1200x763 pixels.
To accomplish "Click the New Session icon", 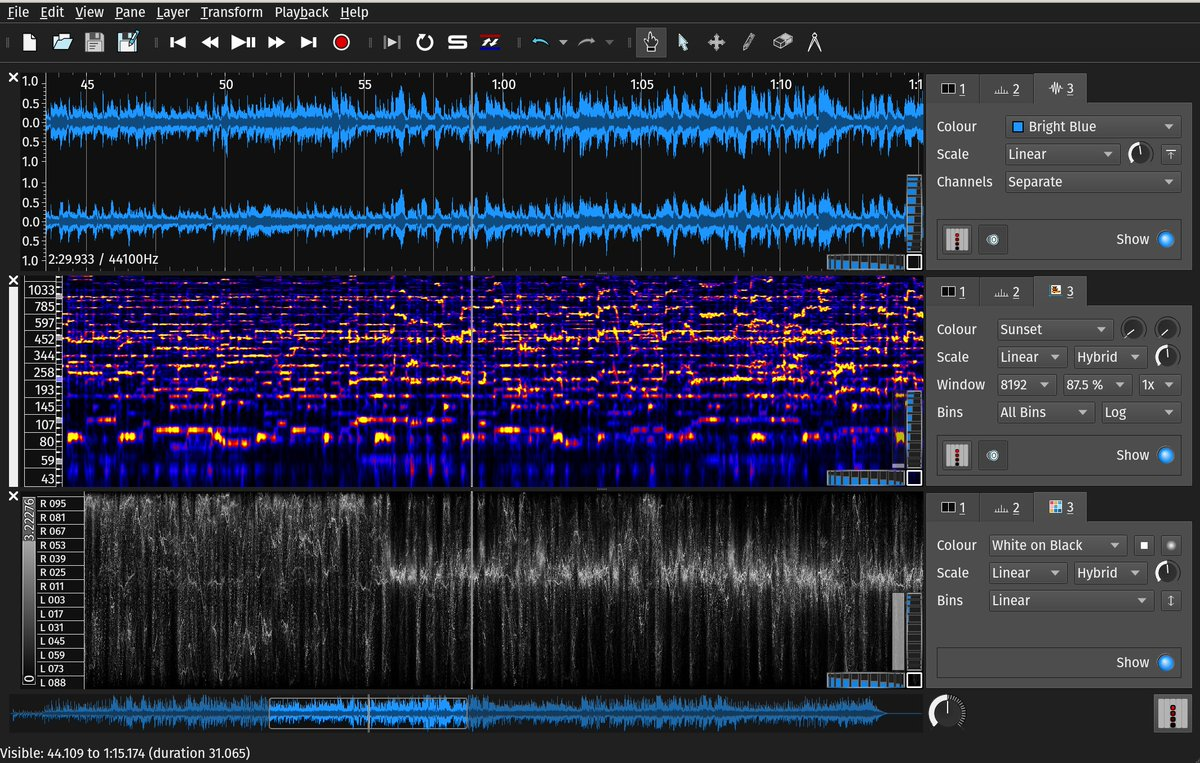I will pyautogui.click(x=30, y=42).
